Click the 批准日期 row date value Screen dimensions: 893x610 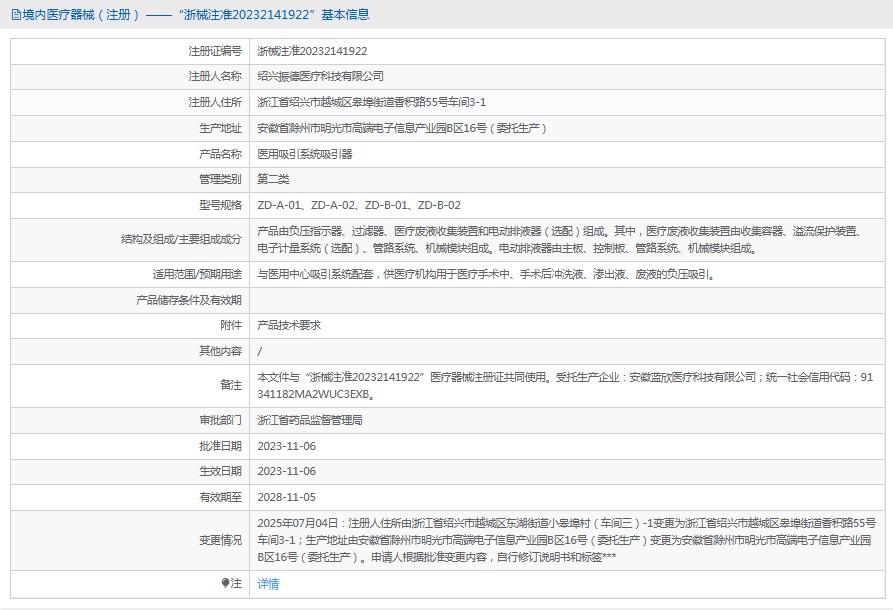pyautogui.click(x=286, y=446)
